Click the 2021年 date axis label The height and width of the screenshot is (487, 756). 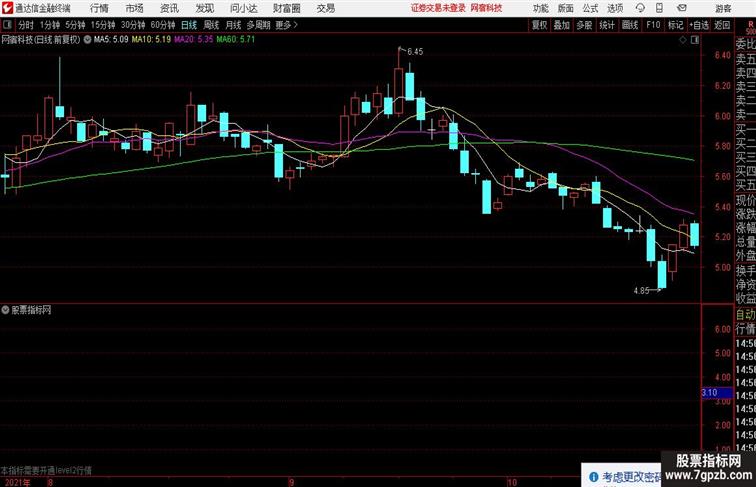[17, 483]
